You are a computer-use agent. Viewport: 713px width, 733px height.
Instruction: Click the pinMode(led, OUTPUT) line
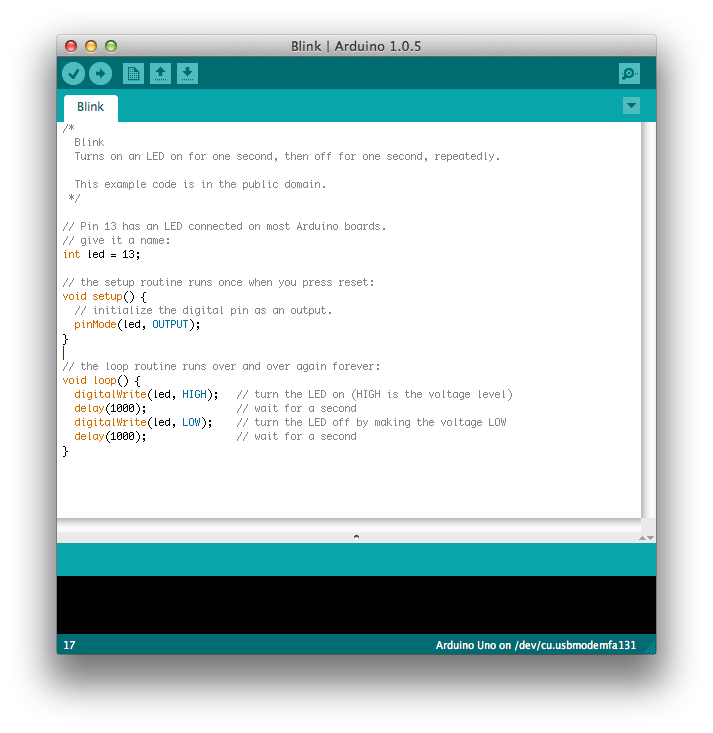pos(137,324)
